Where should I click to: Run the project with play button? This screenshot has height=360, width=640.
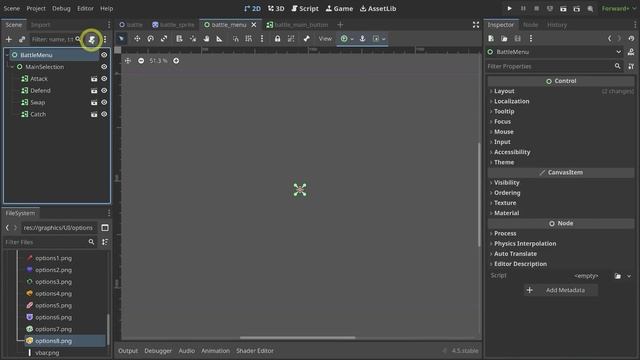pyautogui.click(x=509, y=9)
